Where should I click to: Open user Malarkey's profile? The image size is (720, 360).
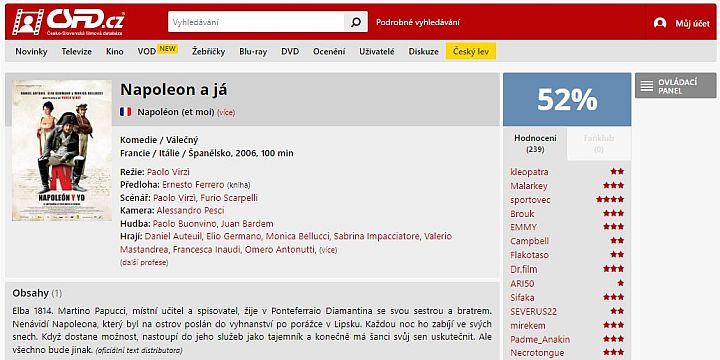(x=529, y=186)
